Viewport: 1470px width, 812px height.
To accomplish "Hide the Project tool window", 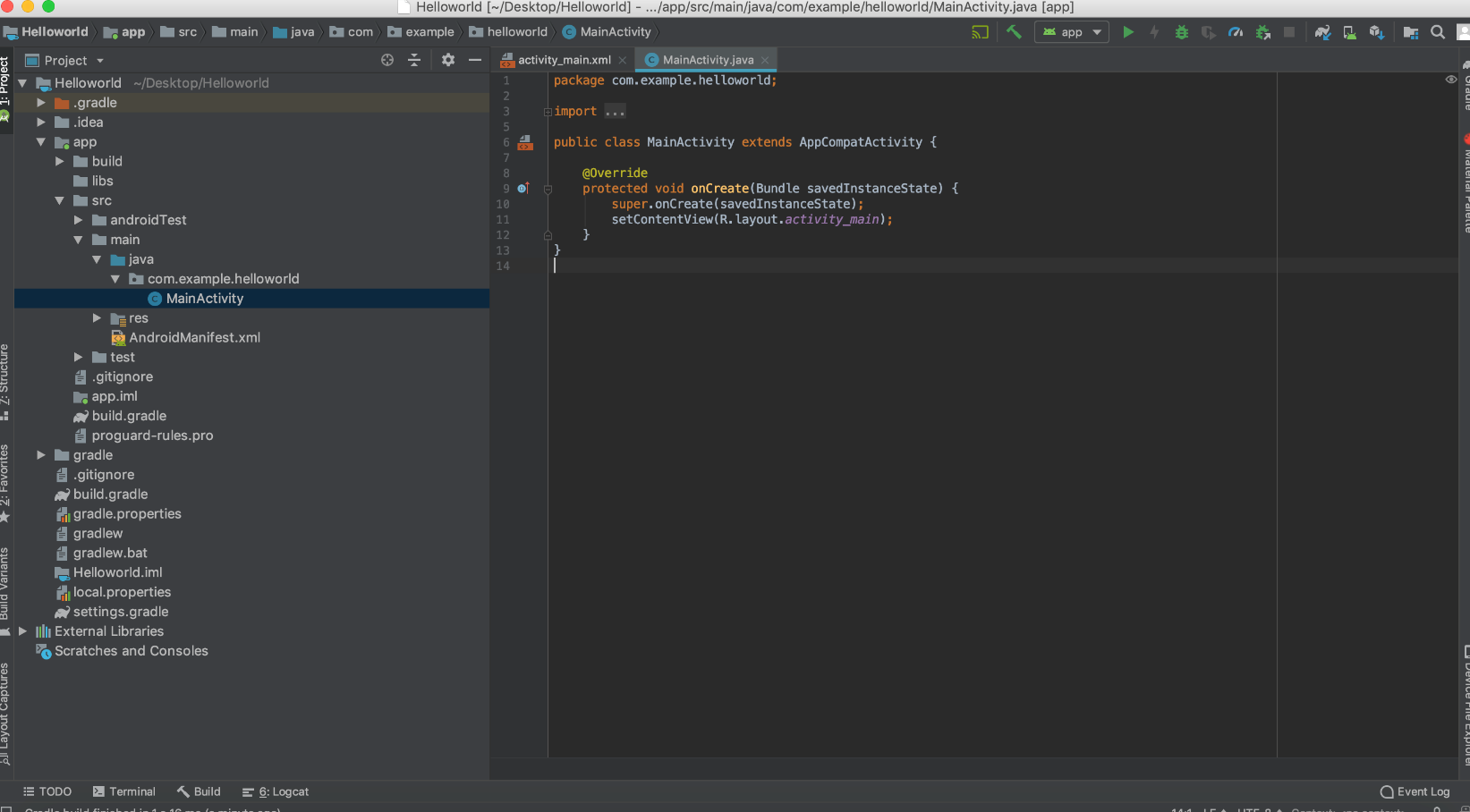I will click(x=475, y=60).
